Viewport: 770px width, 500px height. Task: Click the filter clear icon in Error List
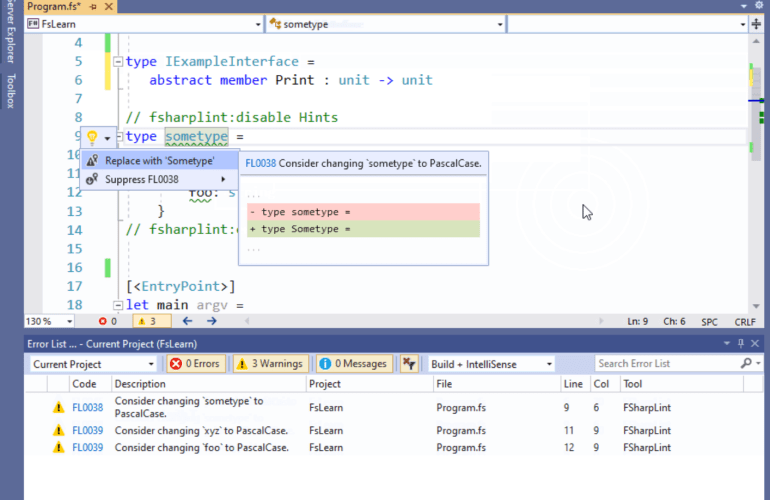coord(409,364)
